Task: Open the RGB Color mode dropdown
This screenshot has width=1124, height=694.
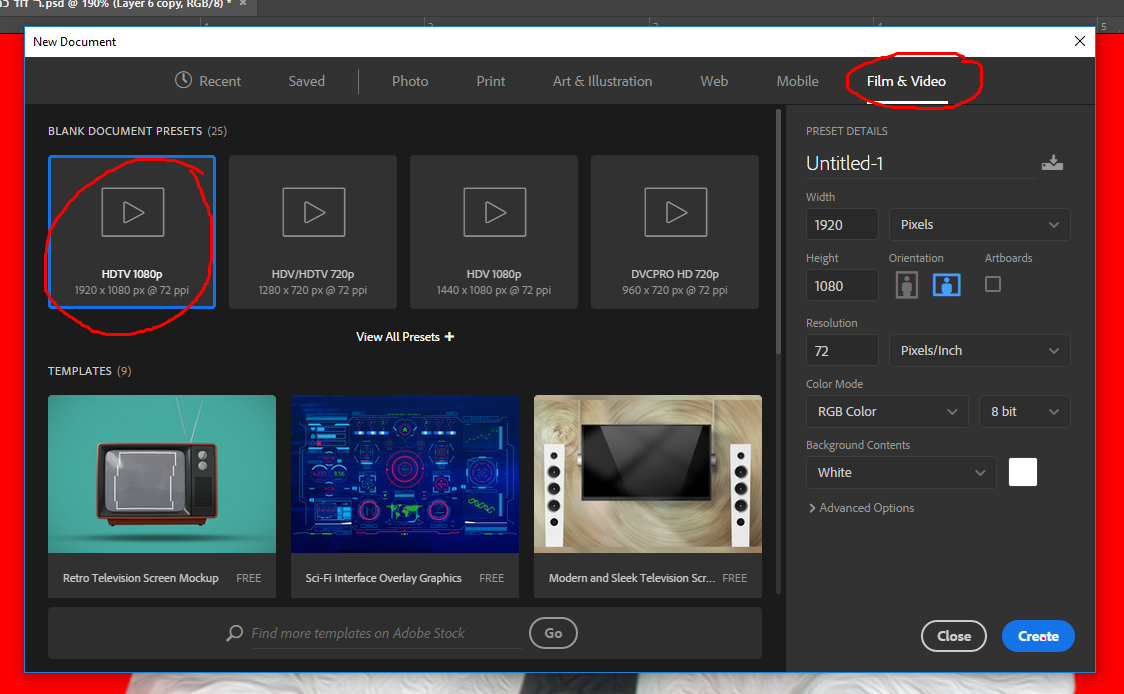Action: (x=887, y=412)
